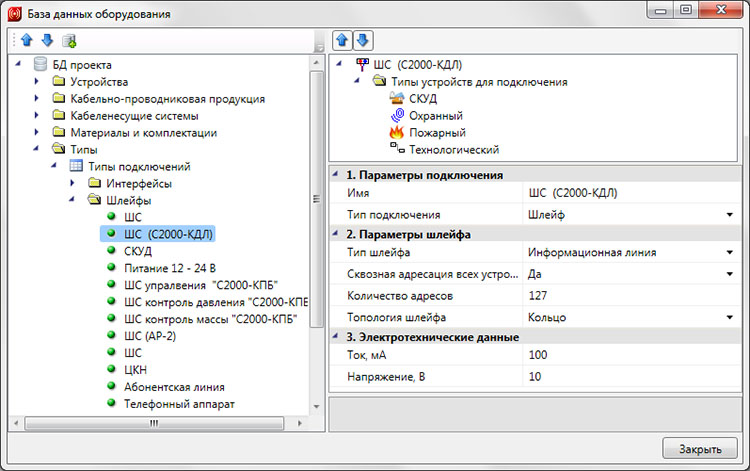Click the horizontal scrollbar thumb of left tree
750x471 pixels.
tap(154, 423)
